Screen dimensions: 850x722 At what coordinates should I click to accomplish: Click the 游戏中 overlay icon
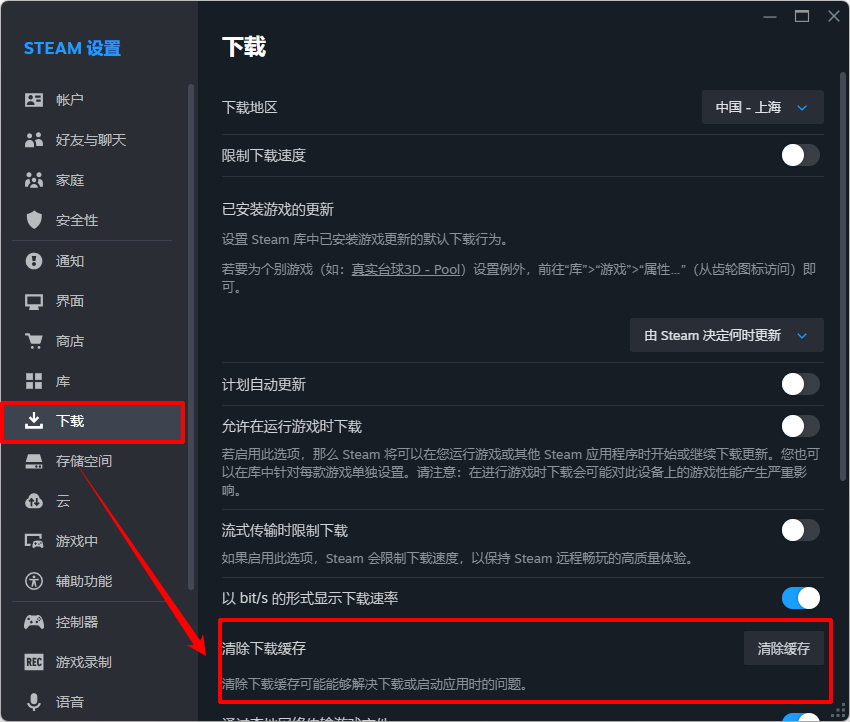34,541
